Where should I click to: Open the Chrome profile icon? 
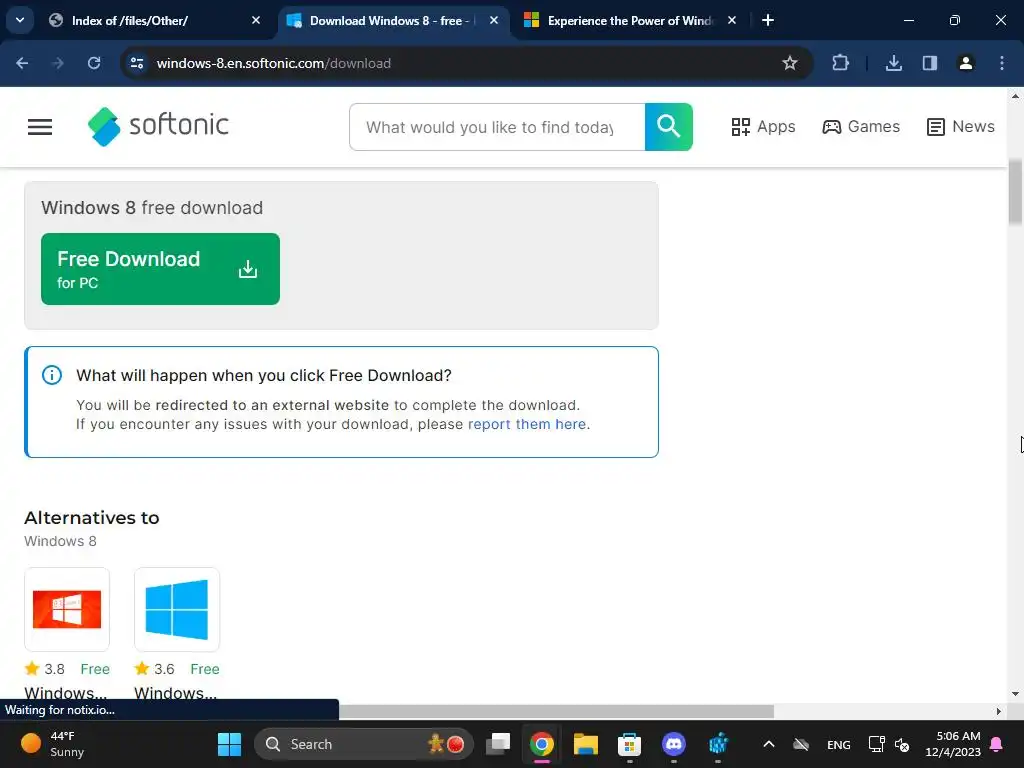click(x=965, y=63)
